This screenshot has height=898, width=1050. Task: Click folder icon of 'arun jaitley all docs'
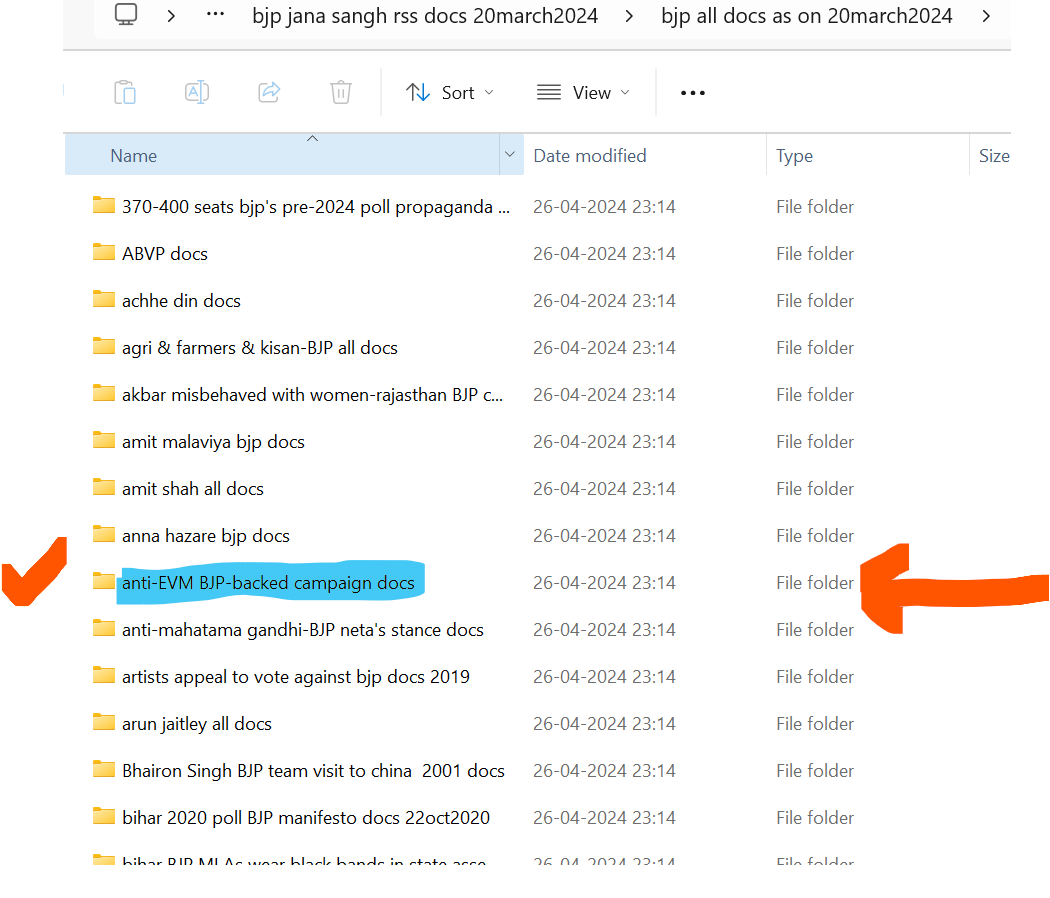104,722
